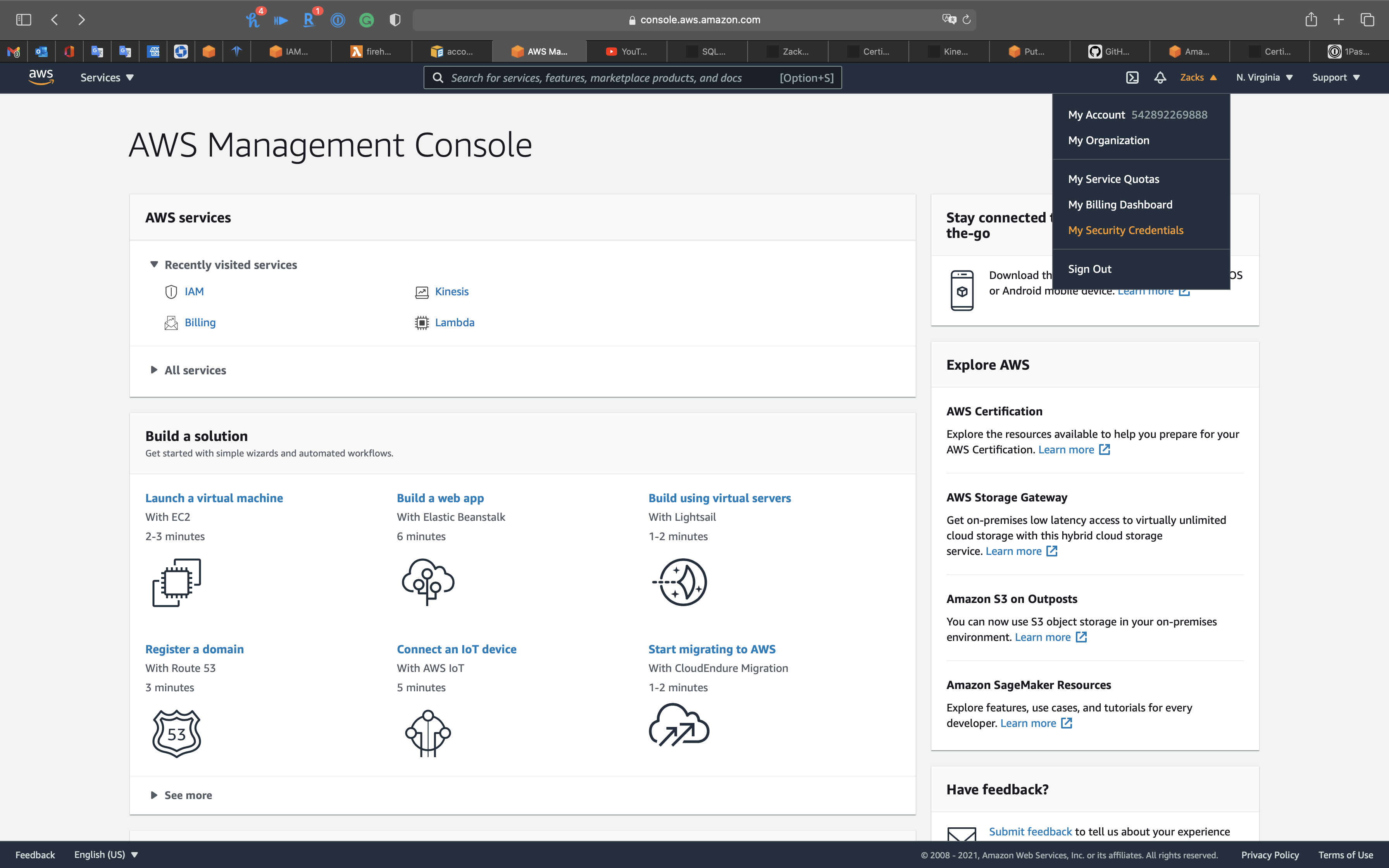This screenshot has height=868, width=1389.
Task: Open the N. Virginia region dropdown
Action: click(1264, 77)
